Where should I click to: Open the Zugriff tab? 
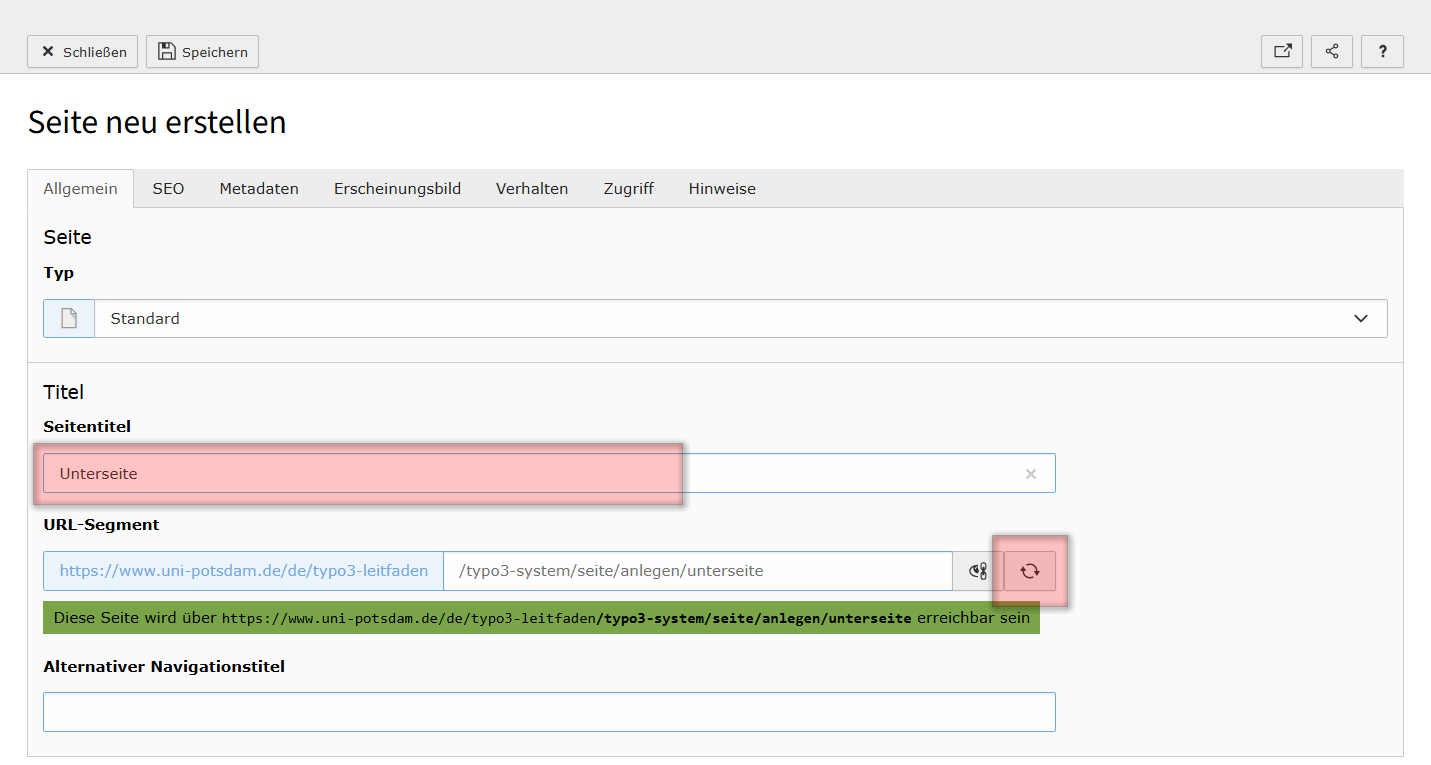point(628,189)
